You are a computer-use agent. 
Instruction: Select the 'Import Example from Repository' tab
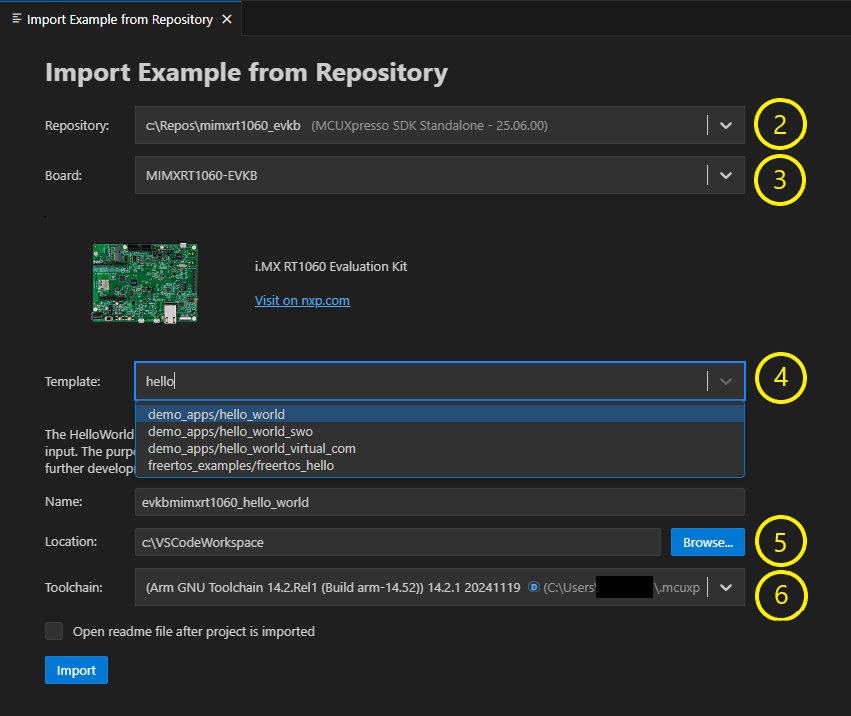tap(120, 18)
